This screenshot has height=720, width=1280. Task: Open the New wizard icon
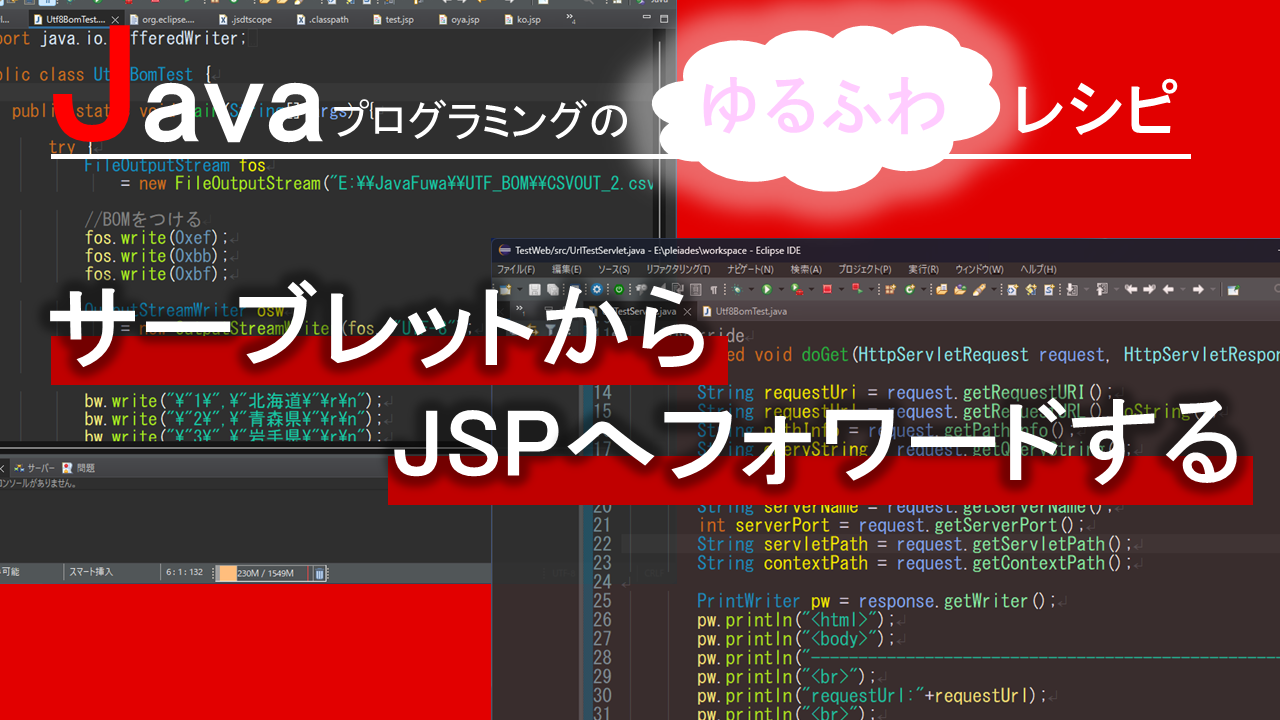pyautogui.click(x=503, y=288)
